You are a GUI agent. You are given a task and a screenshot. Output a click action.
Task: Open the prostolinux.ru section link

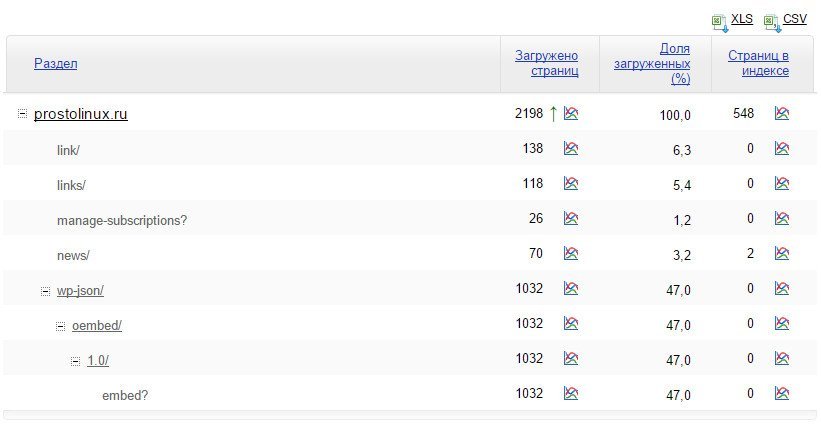81,114
